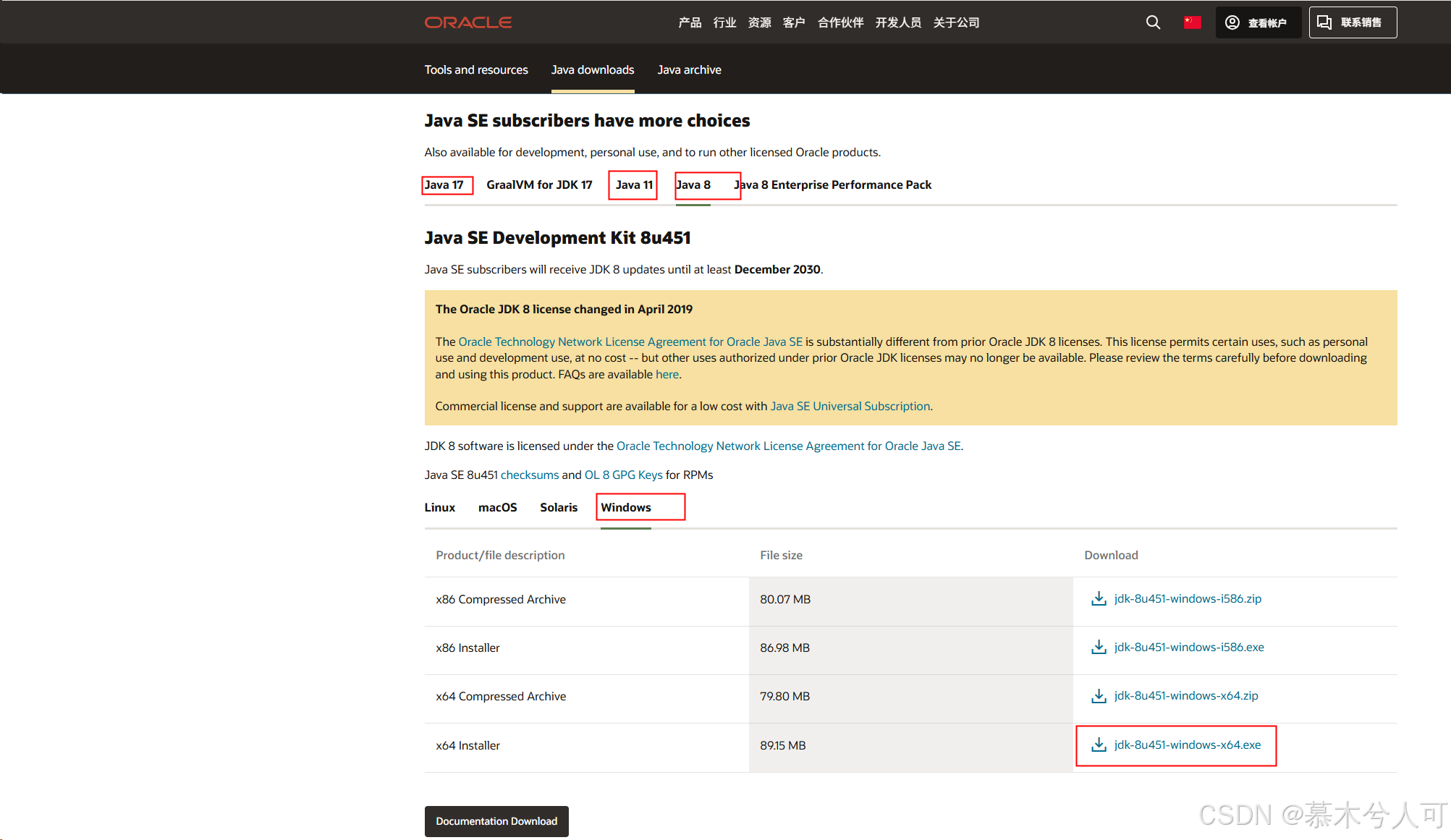Image resolution: width=1451 pixels, height=840 pixels.
Task: Select the Java 8 tab
Action: click(x=693, y=184)
